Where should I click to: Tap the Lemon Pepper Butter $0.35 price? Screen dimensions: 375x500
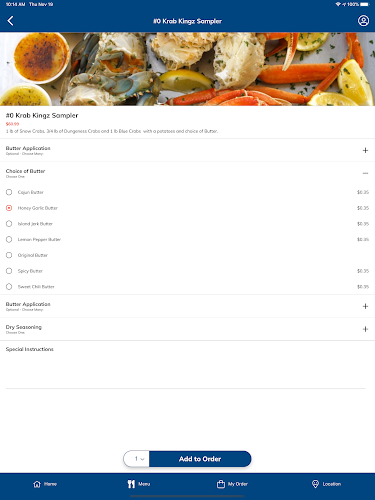click(x=363, y=239)
